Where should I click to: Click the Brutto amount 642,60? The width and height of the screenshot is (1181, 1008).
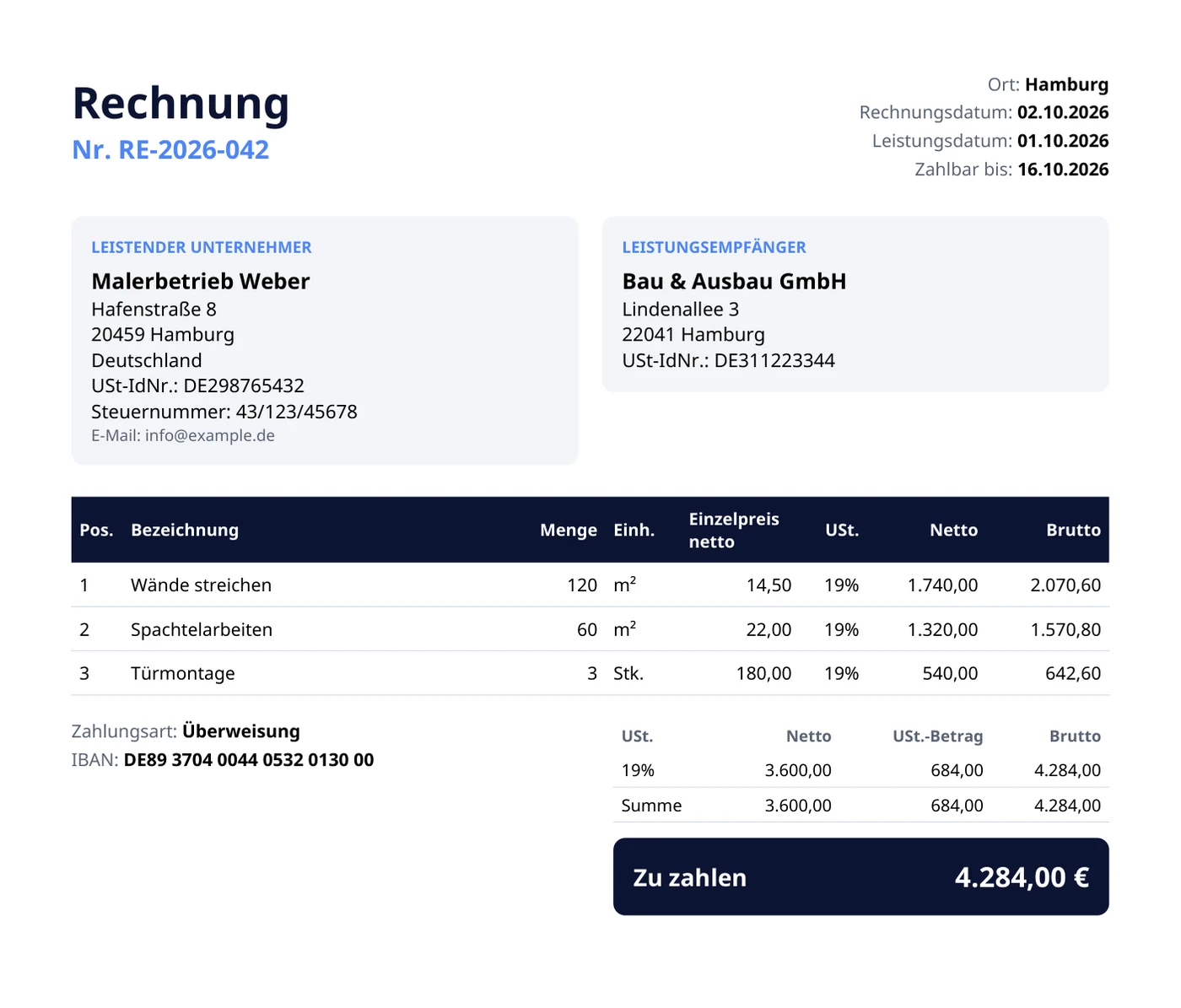pyautogui.click(x=1073, y=673)
